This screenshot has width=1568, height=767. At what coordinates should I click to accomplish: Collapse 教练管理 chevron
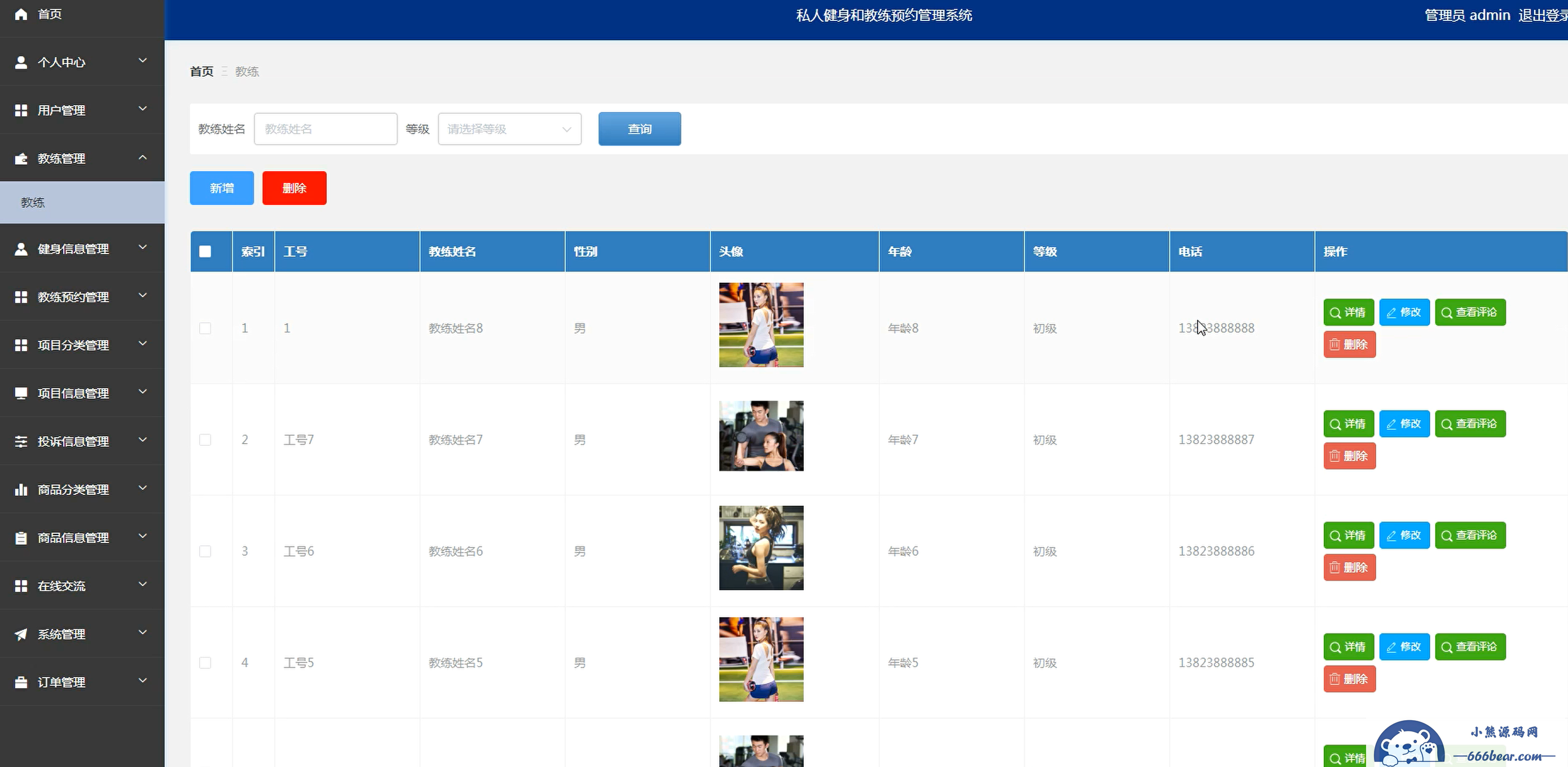143,156
